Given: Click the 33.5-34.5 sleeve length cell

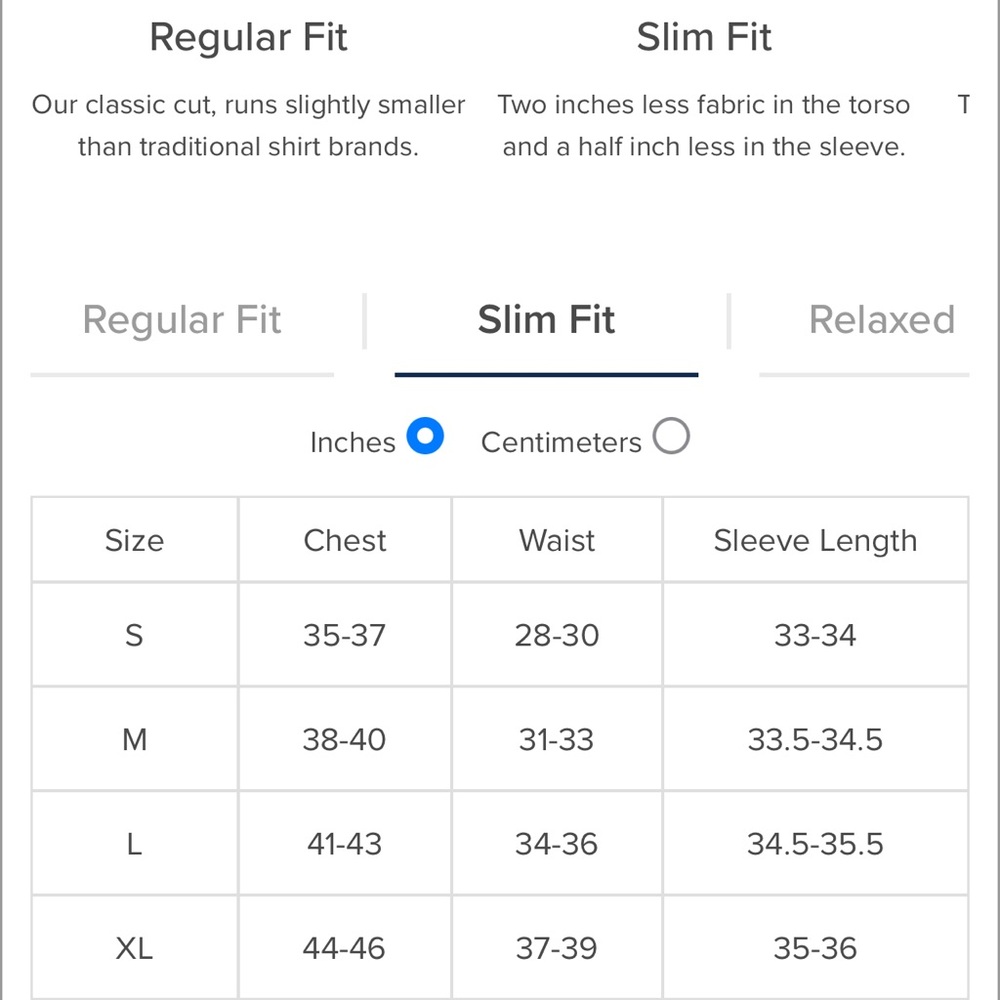Looking at the screenshot, I should [816, 740].
